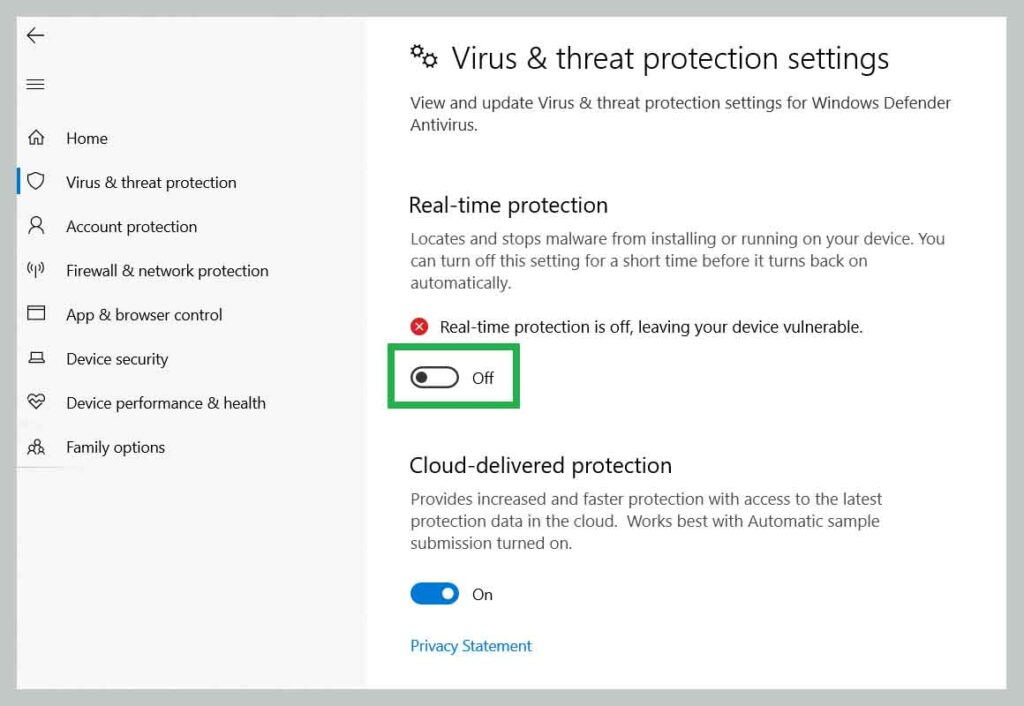Open the Privacy Statement link

click(x=470, y=645)
